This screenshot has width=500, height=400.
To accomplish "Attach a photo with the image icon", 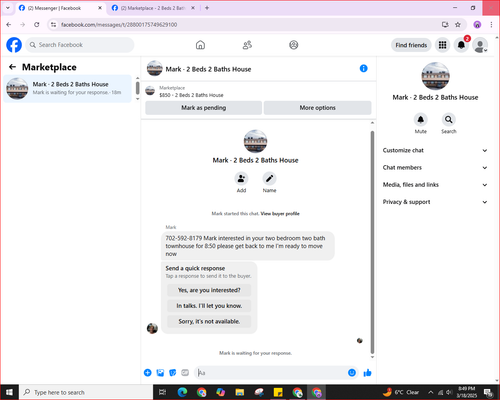I will click(x=160, y=373).
